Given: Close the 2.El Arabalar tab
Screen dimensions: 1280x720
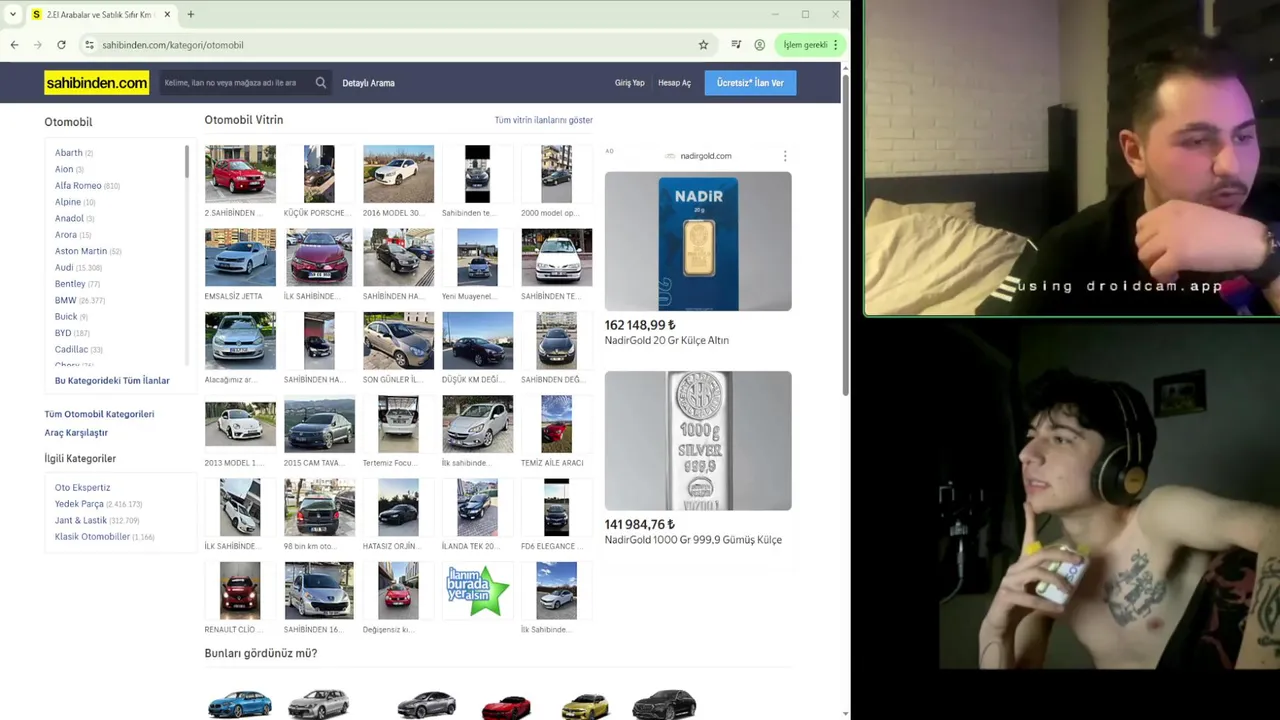Looking at the screenshot, I should pyautogui.click(x=167, y=14).
